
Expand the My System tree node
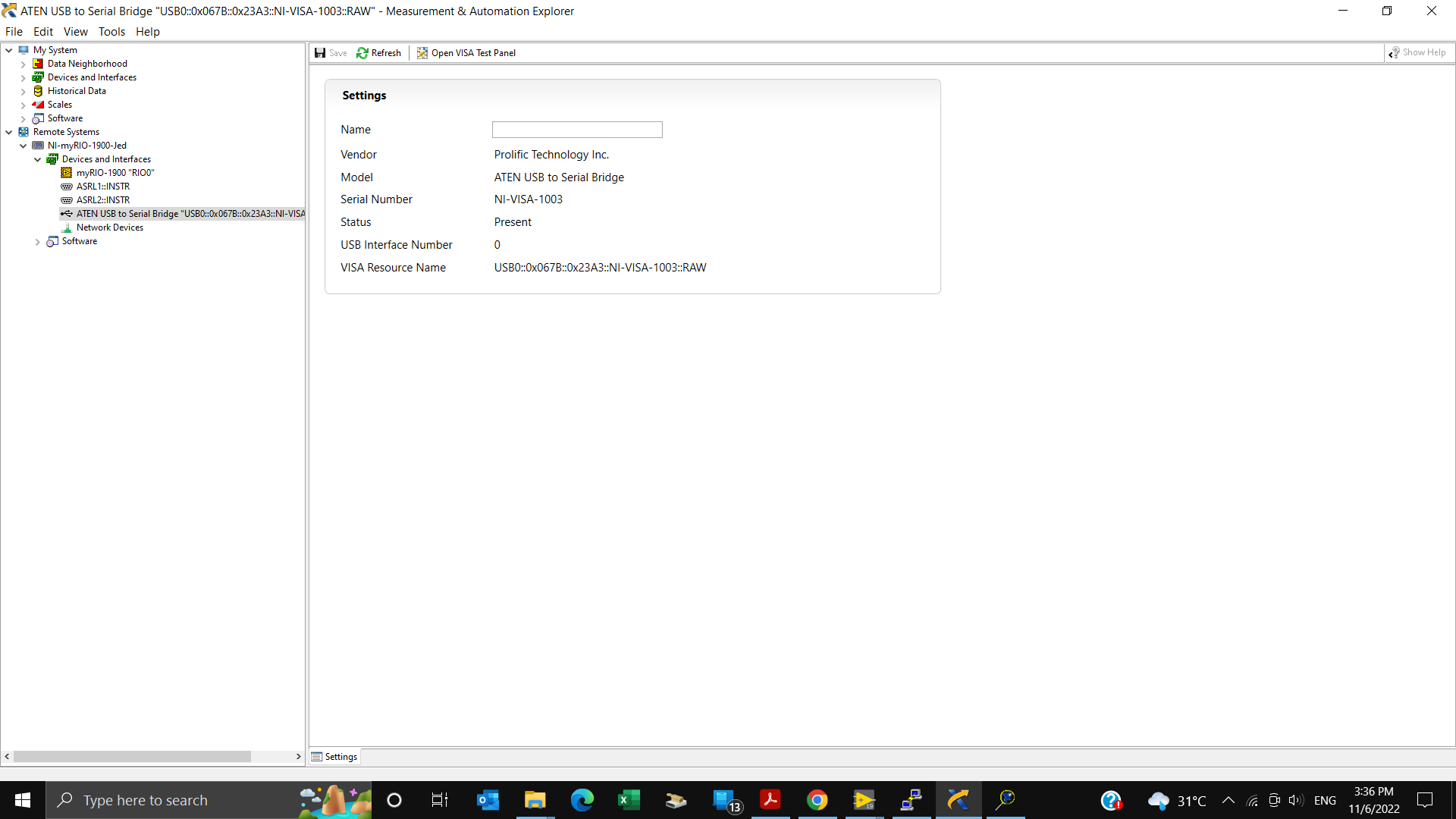coord(9,49)
